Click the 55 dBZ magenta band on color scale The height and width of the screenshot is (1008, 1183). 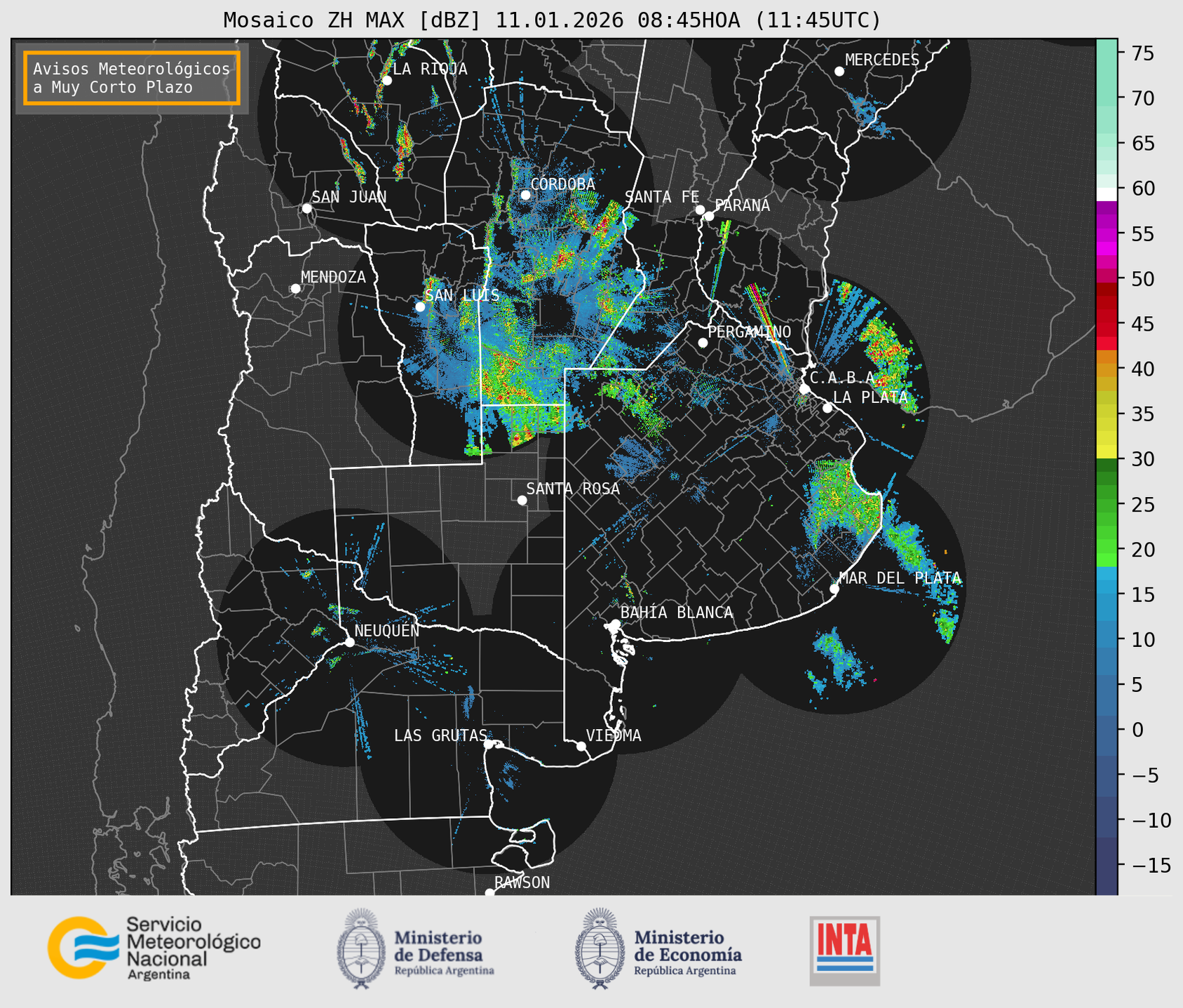point(1107,234)
